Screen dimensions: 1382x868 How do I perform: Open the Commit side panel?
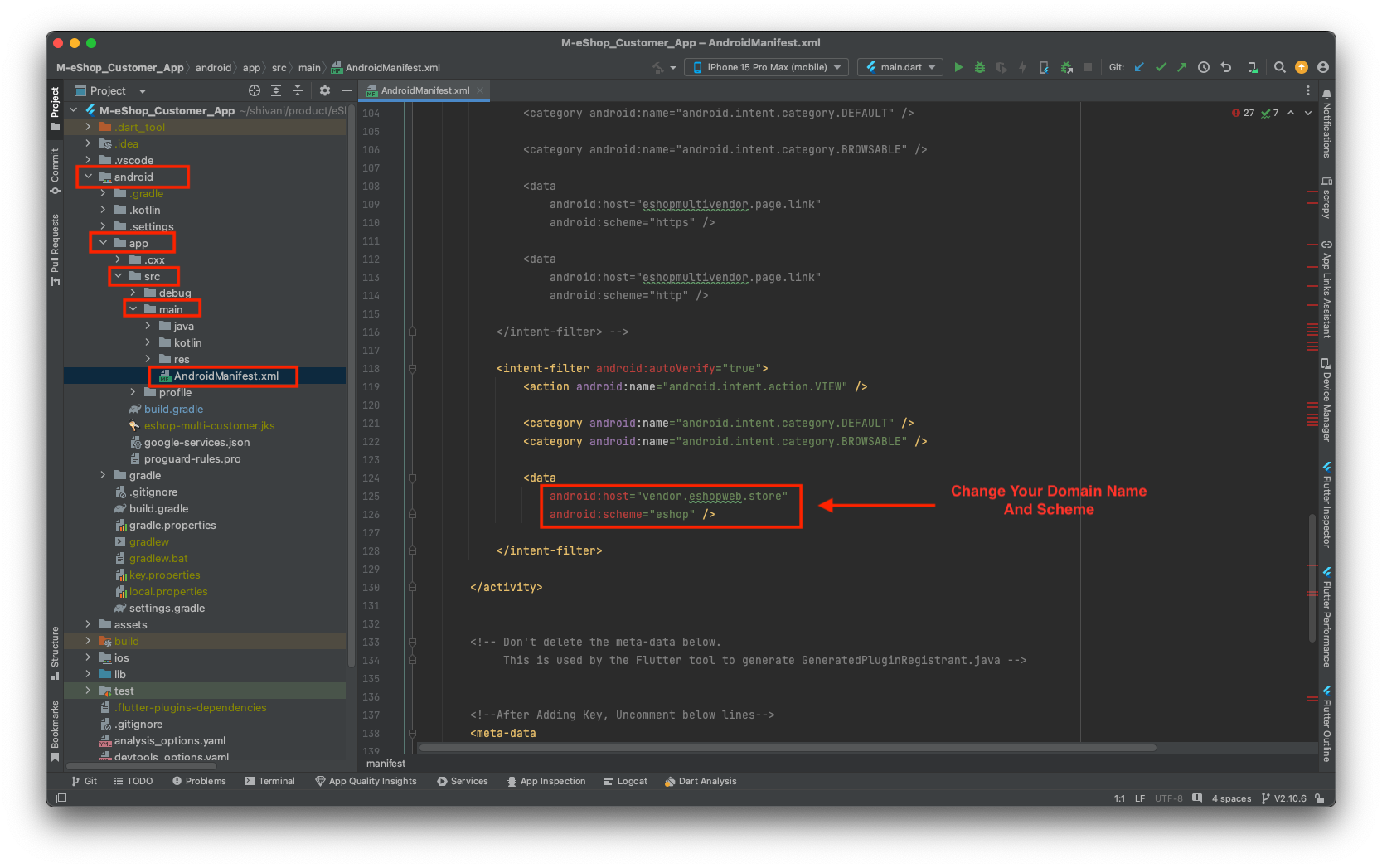[55, 171]
